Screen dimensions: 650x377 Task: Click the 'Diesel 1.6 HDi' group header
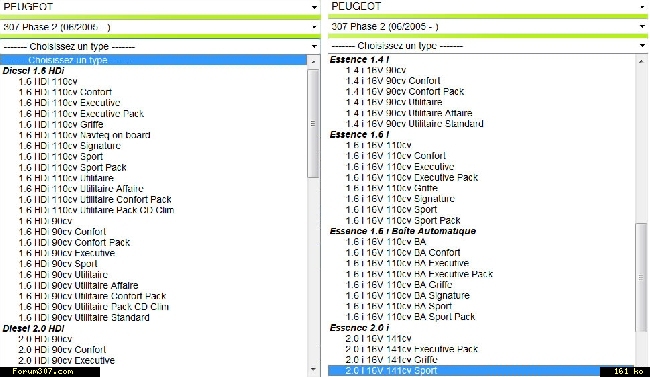34,71
